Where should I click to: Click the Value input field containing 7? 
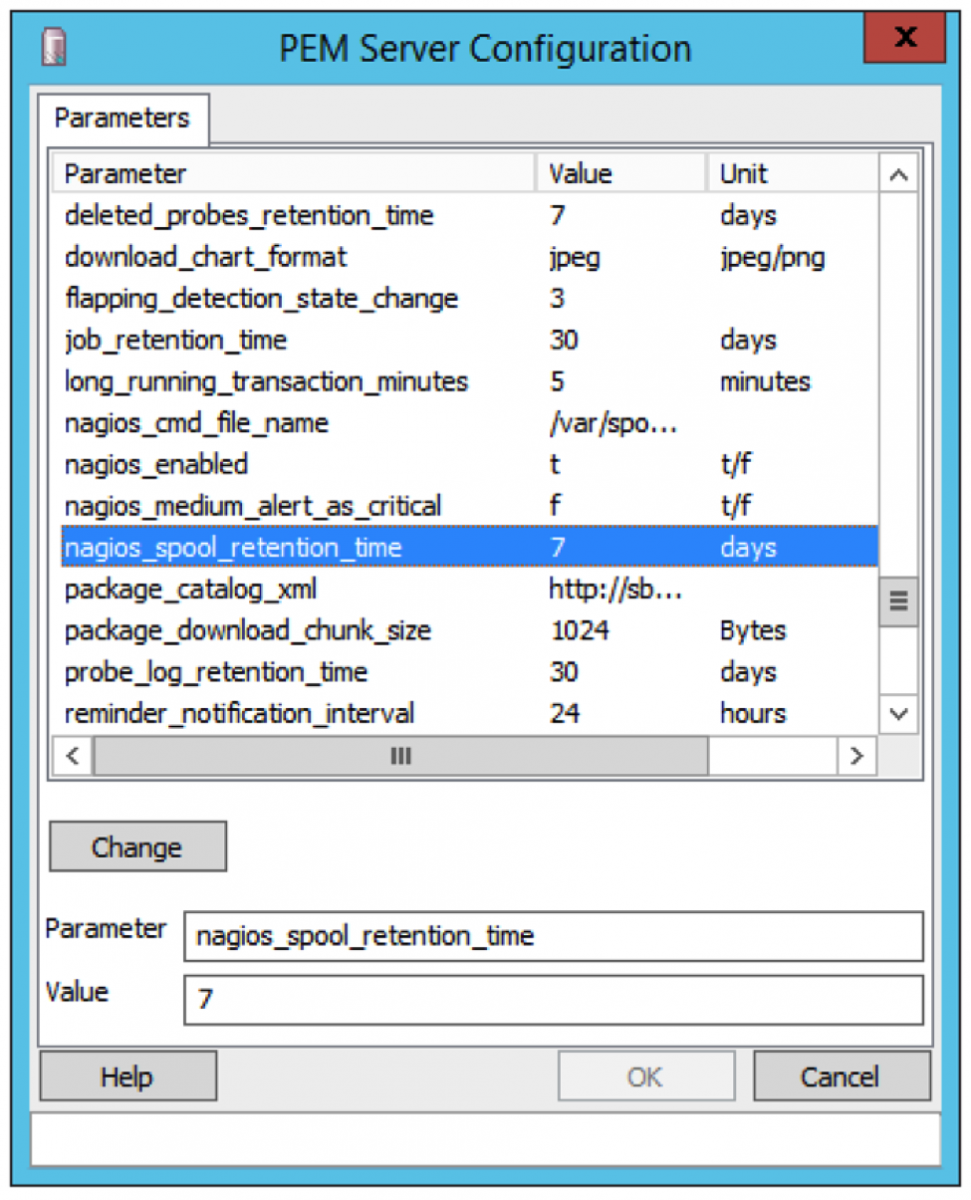click(552, 1000)
